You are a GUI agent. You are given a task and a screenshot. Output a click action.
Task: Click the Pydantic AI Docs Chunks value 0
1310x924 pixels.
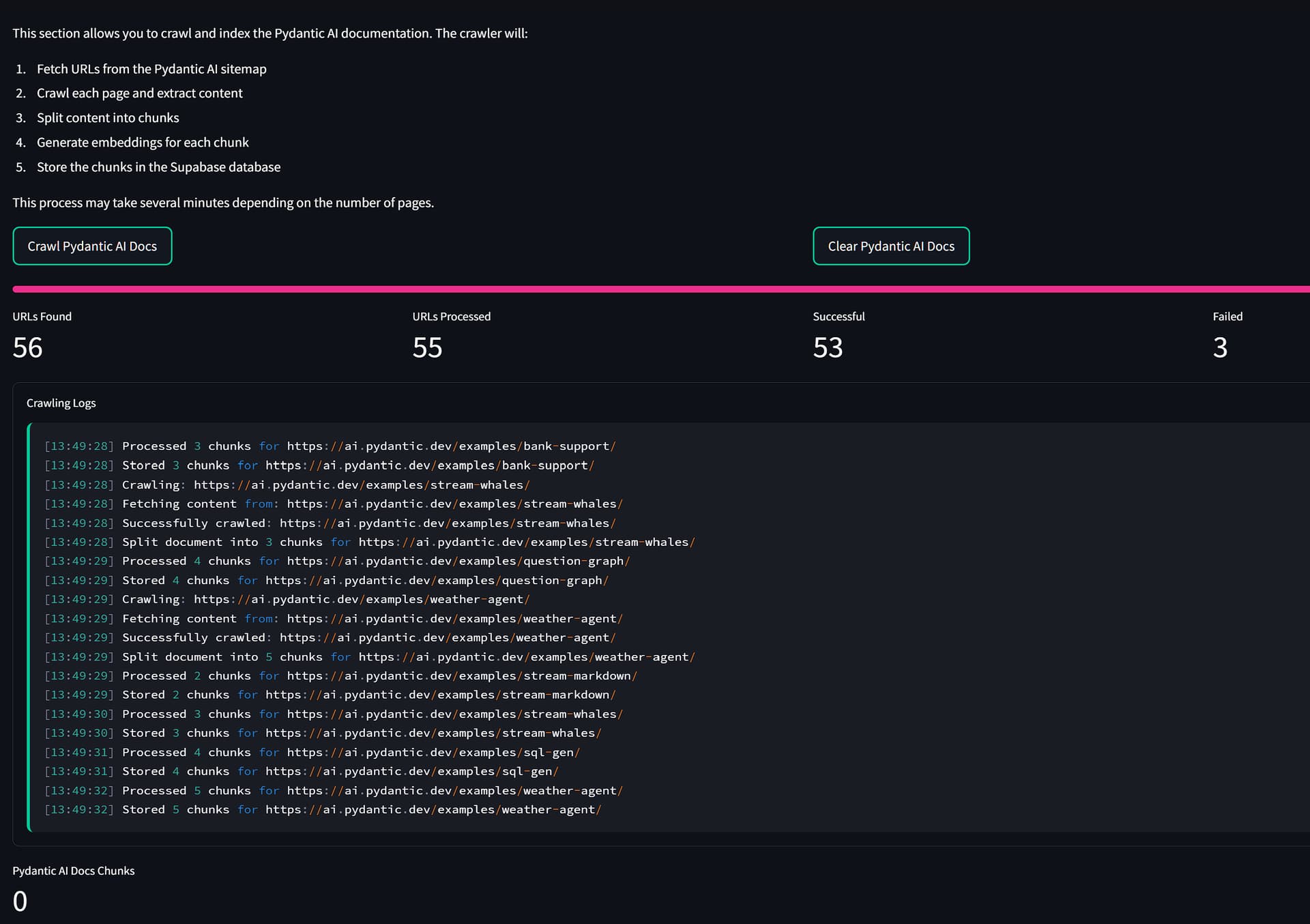(x=20, y=901)
